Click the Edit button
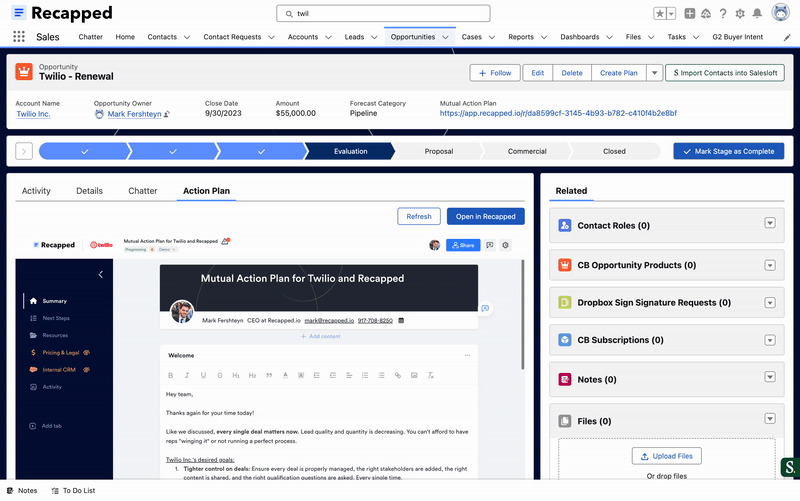 [538, 73]
